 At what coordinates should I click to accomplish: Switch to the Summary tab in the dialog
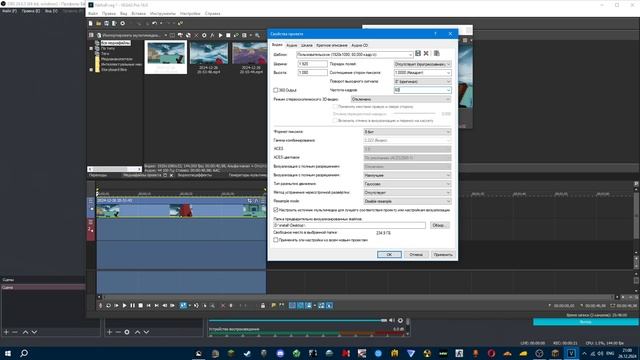[332, 45]
